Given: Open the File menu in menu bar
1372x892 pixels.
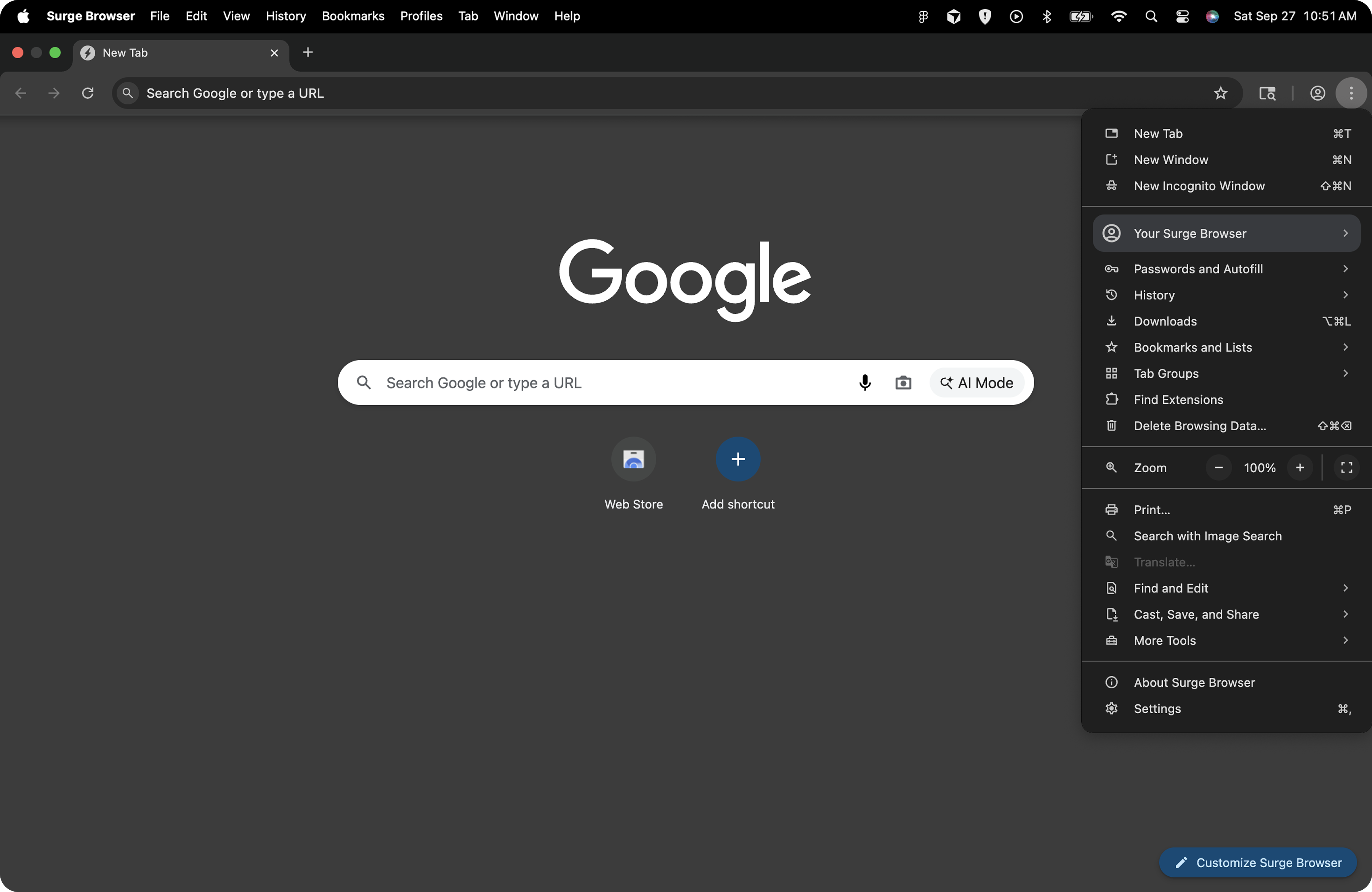Looking at the screenshot, I should coord(160,16).
